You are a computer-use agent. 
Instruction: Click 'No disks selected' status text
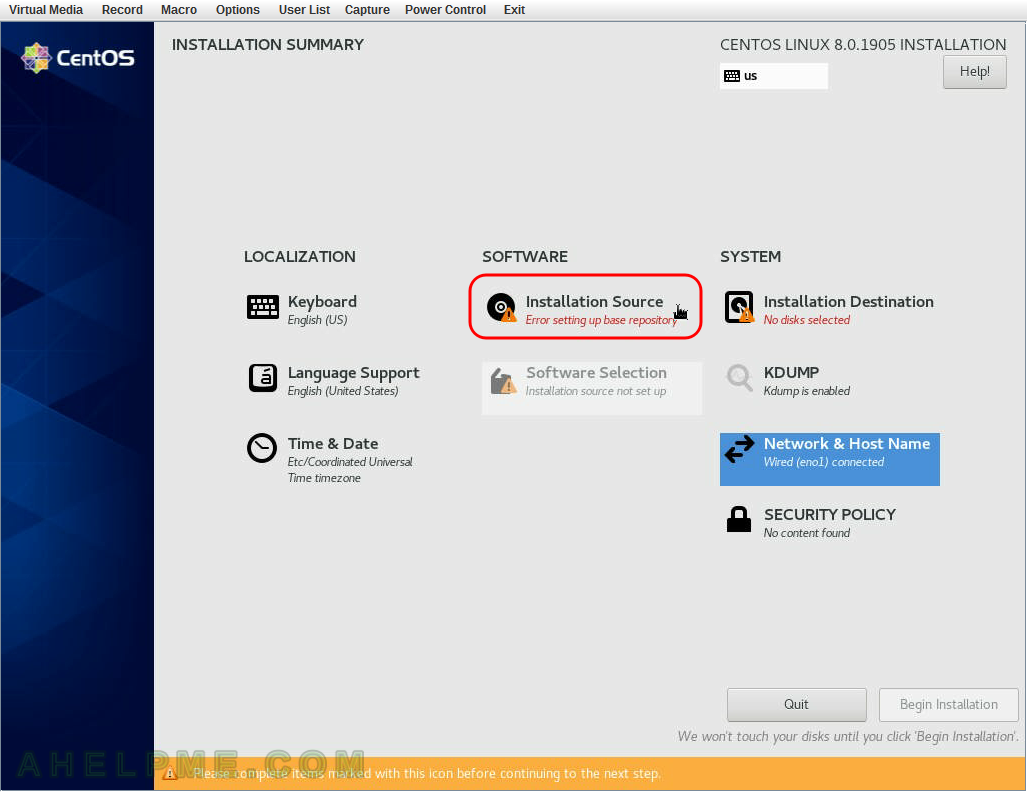tap(806, 320)
